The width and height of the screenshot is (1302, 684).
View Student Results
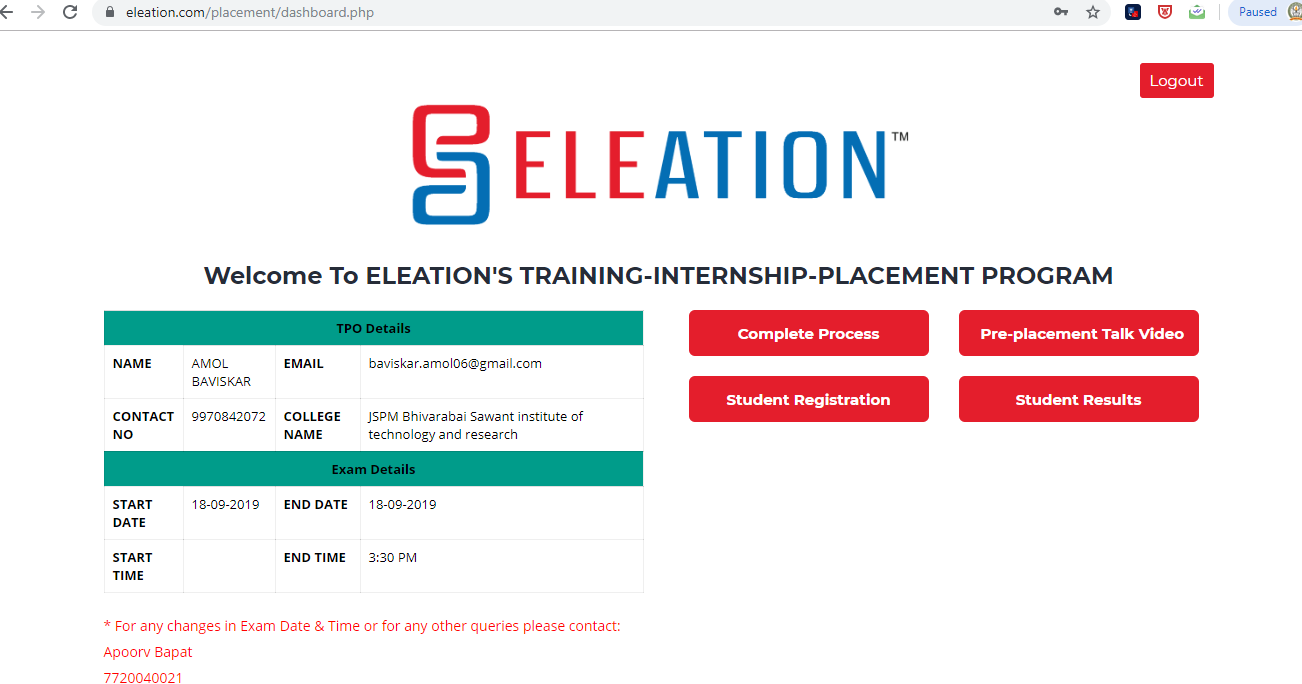1078,399
